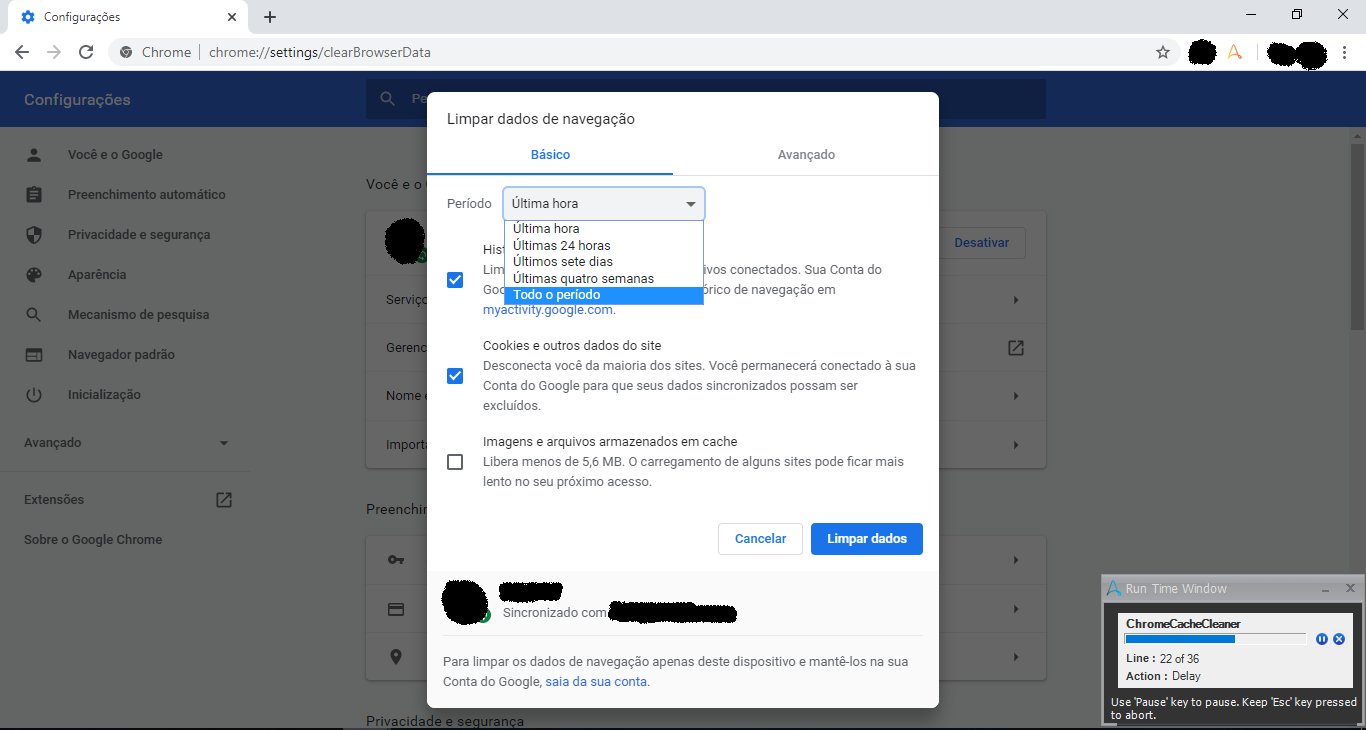
Task: Expand the Avançado section in the sidebar
Action: (127, 443)
